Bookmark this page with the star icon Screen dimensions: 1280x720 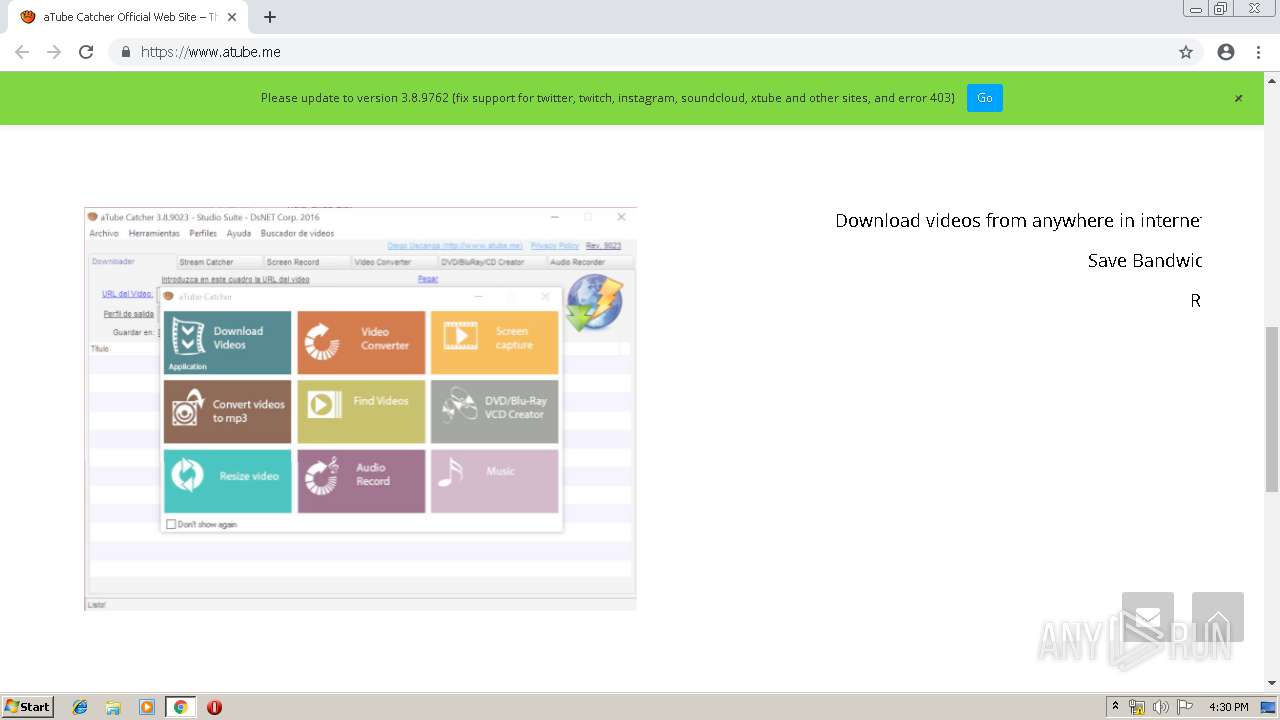pyautogui.click(x=1186, y=52)
